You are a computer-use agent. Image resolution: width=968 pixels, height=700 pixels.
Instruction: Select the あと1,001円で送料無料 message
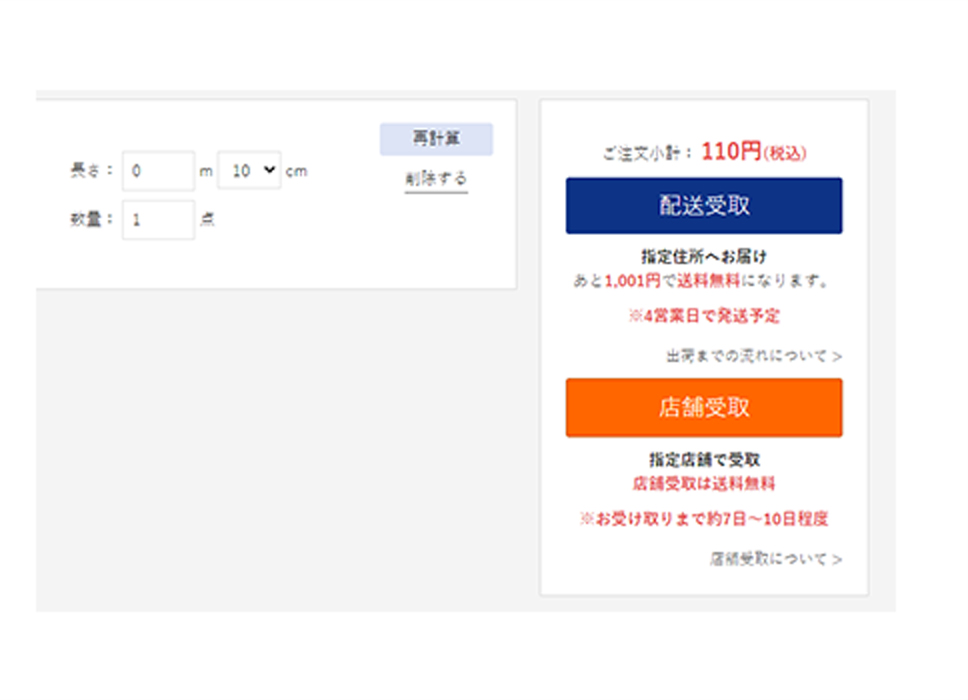(701, 281)
